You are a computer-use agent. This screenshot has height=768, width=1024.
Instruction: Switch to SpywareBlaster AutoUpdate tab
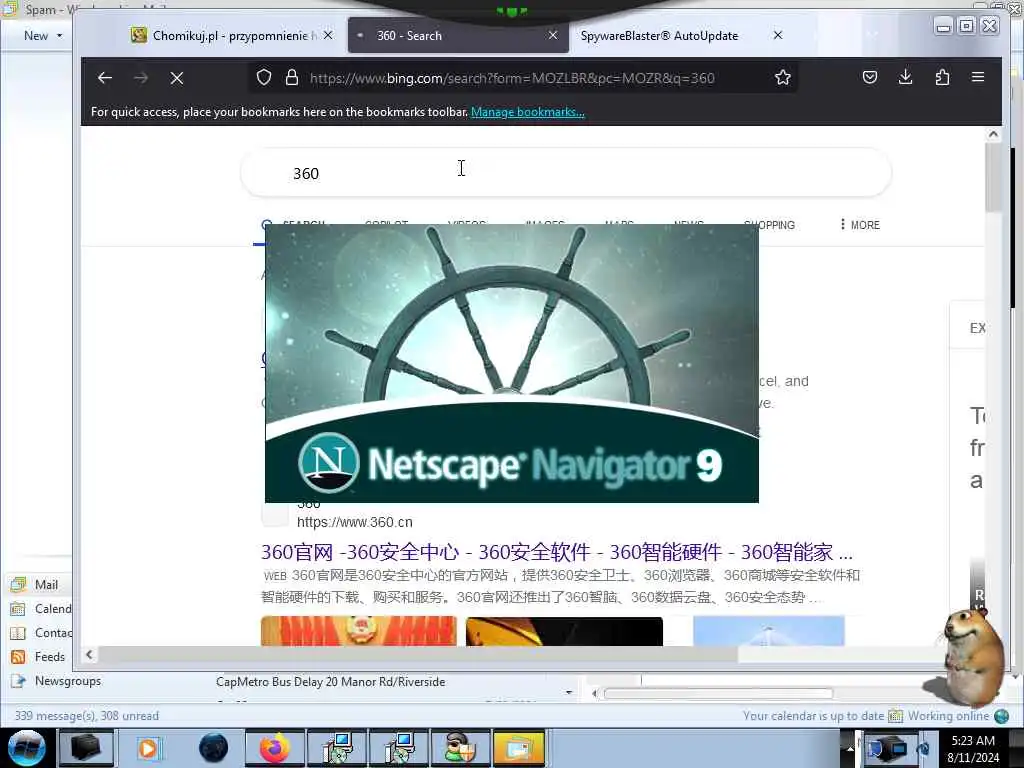tap(679, 36)
